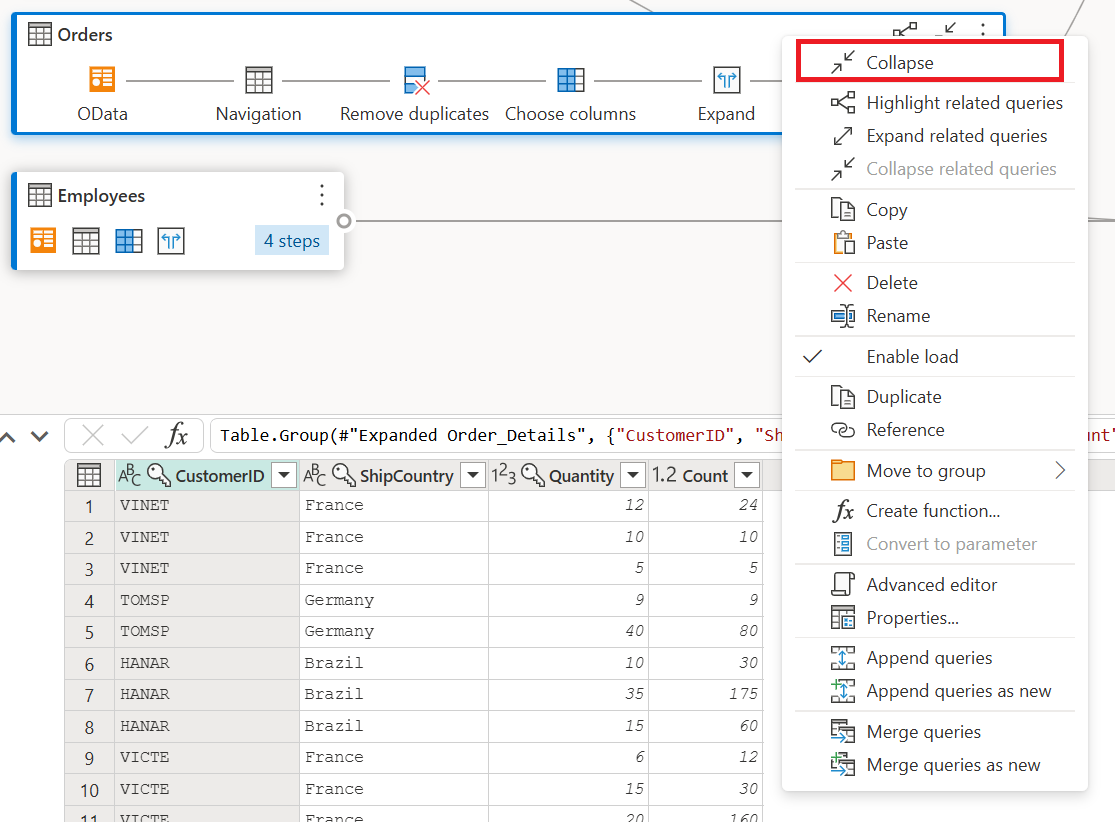Cancel formula edit with X icon
Image resolution: width=1115 pixels, height=822 pixels.
coord(92,434)
